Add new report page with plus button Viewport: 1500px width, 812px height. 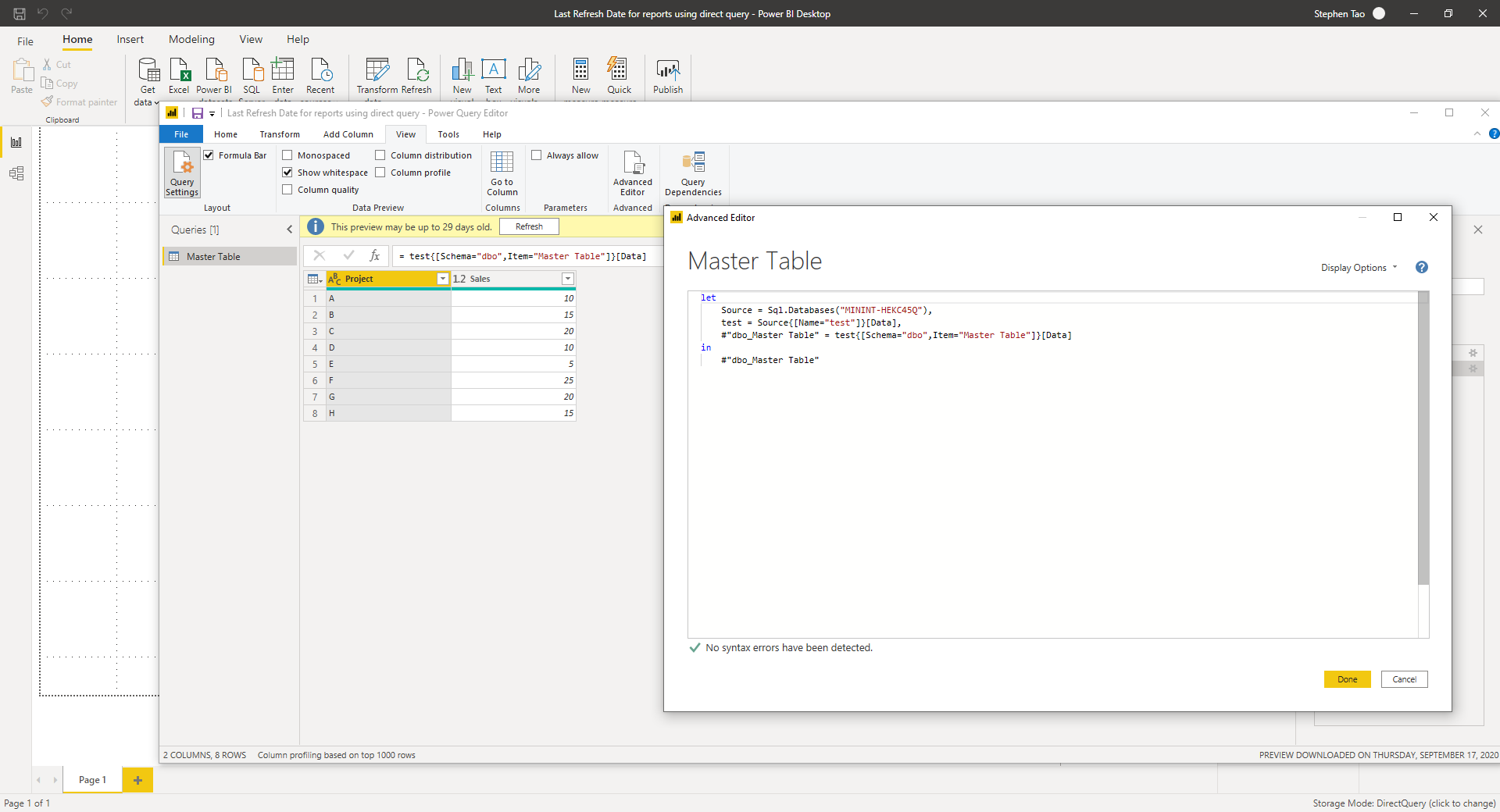pyautogui.click(x=137, y=780)
